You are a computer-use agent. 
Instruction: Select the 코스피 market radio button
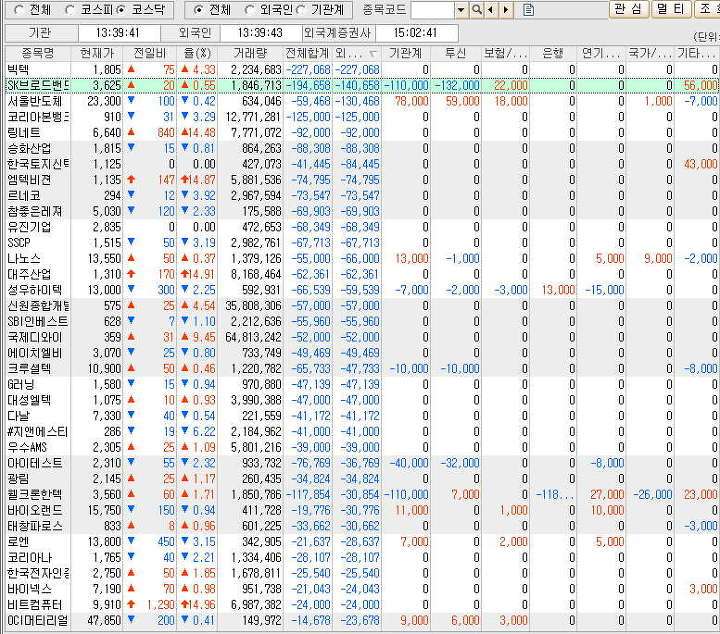[x=70, y=10]
